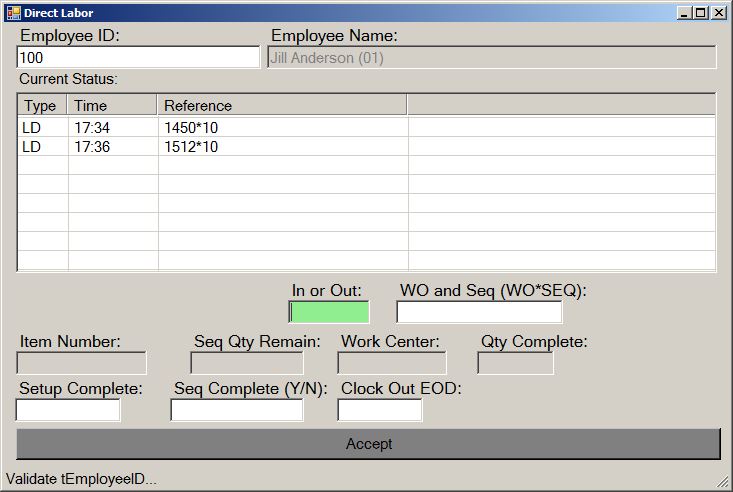Click the Type column header
Viewport: 733px width, 492px height.
point(41,105)
